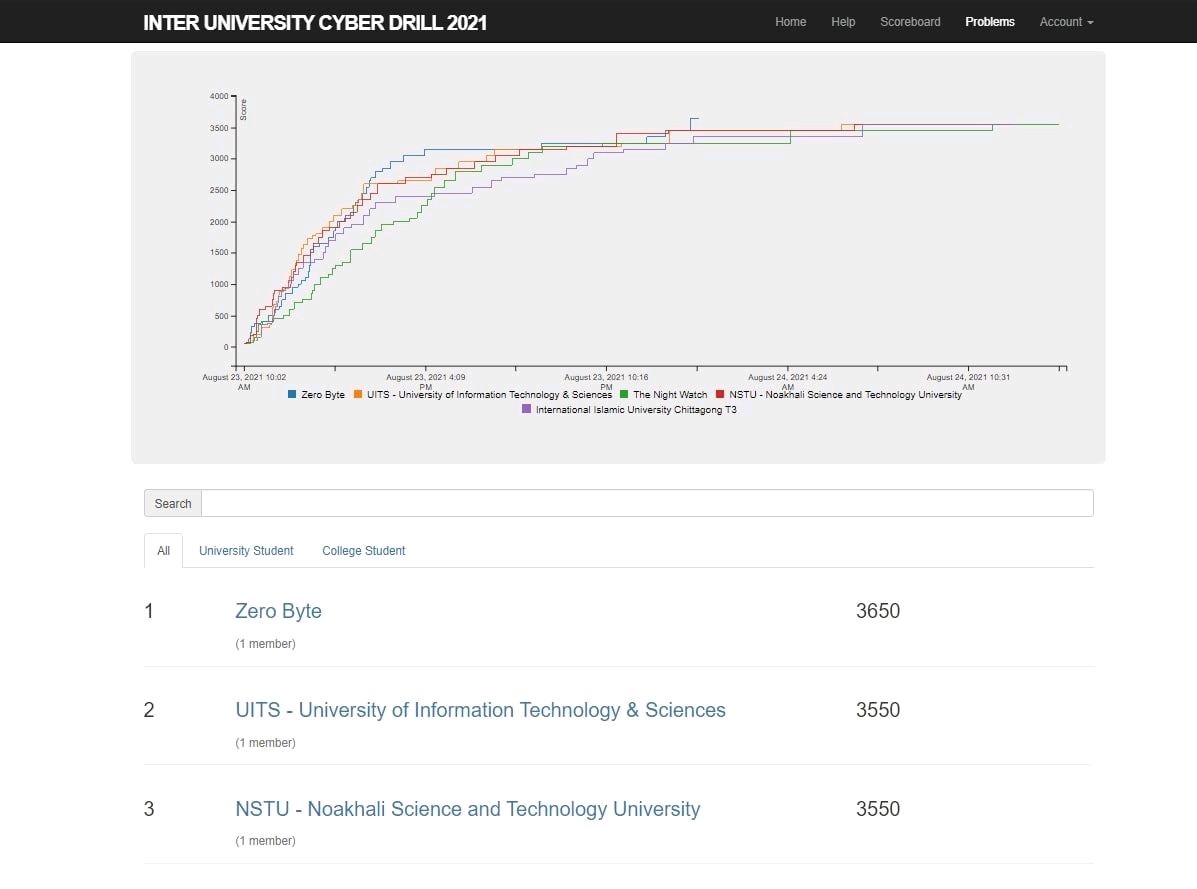The image size is (1197, 889).
Task: Click the score 3650 for Zero Byte
Action: coord(878,610)
